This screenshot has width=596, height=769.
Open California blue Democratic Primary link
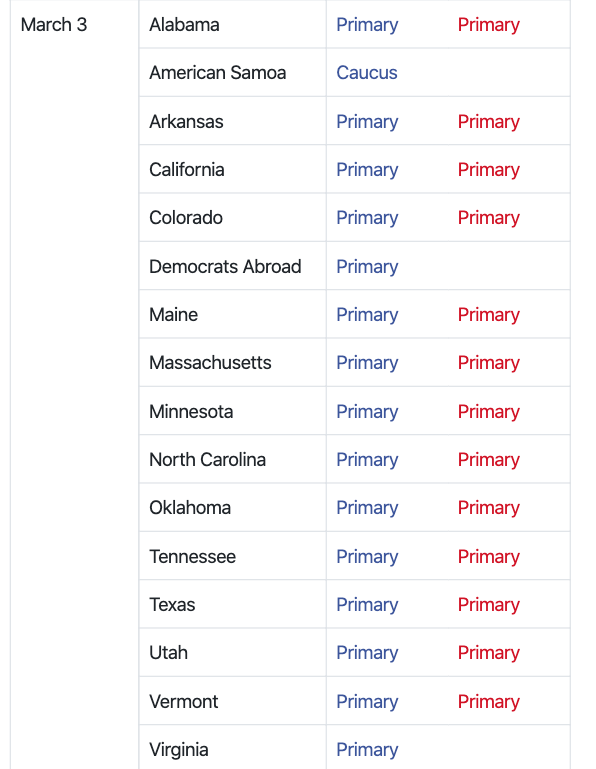point(367,170)
